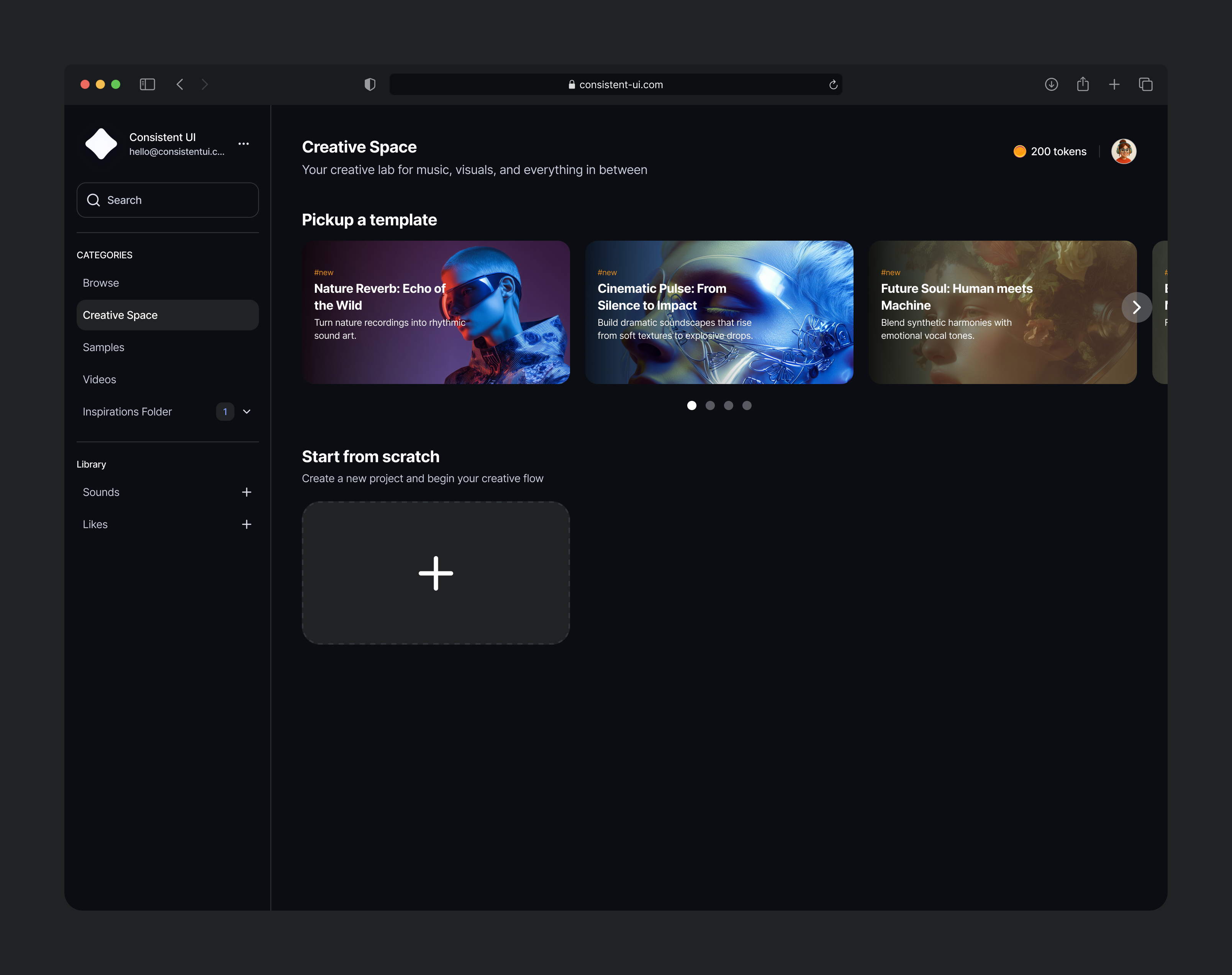
Task: Add a new item to Likes
Action: pos(246,524)
